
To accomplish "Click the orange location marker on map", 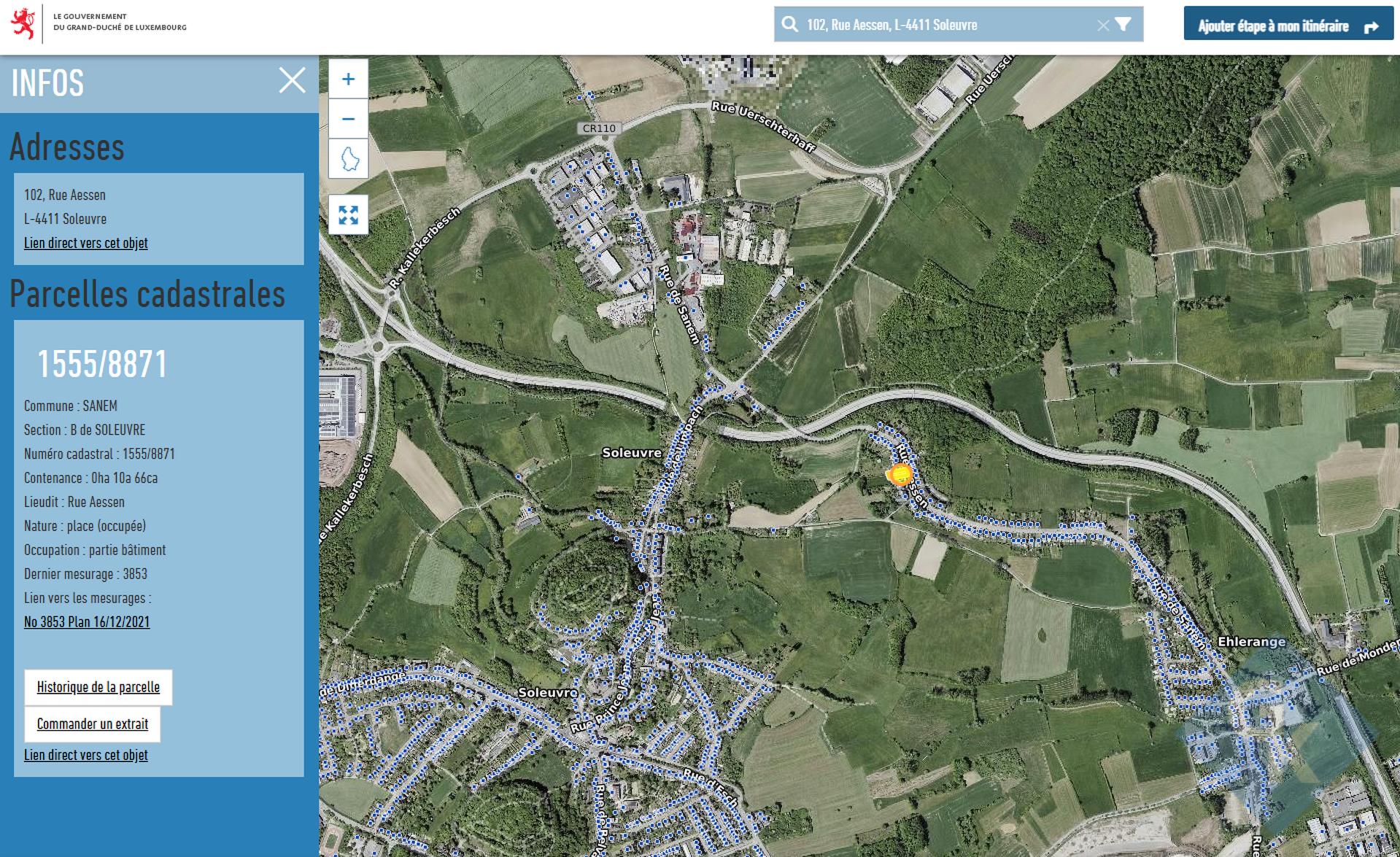I will click(901, 475).
